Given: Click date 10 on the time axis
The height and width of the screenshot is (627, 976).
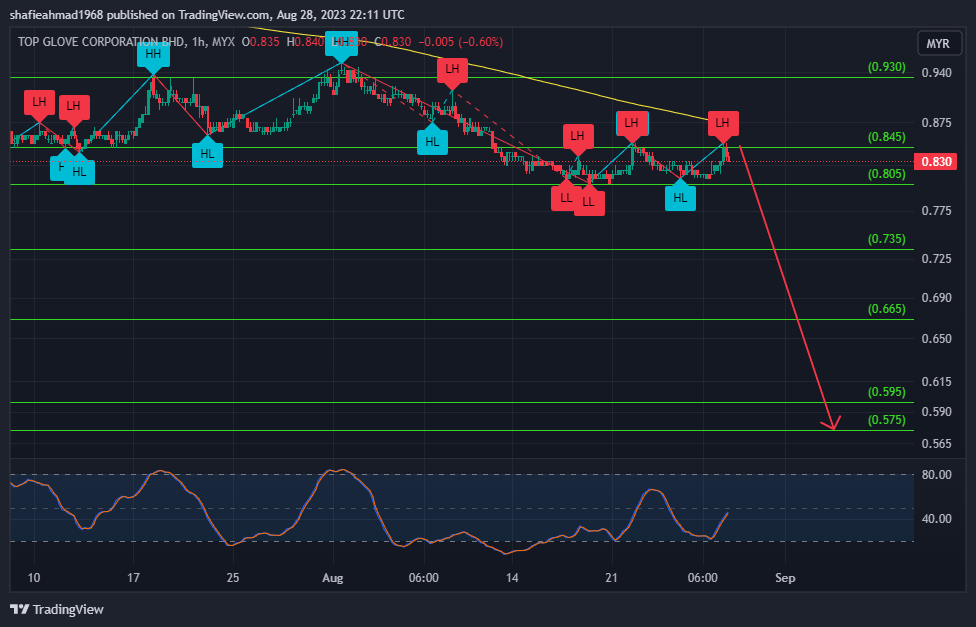Looking at the screenshot, I should click(x=34, y=578).
